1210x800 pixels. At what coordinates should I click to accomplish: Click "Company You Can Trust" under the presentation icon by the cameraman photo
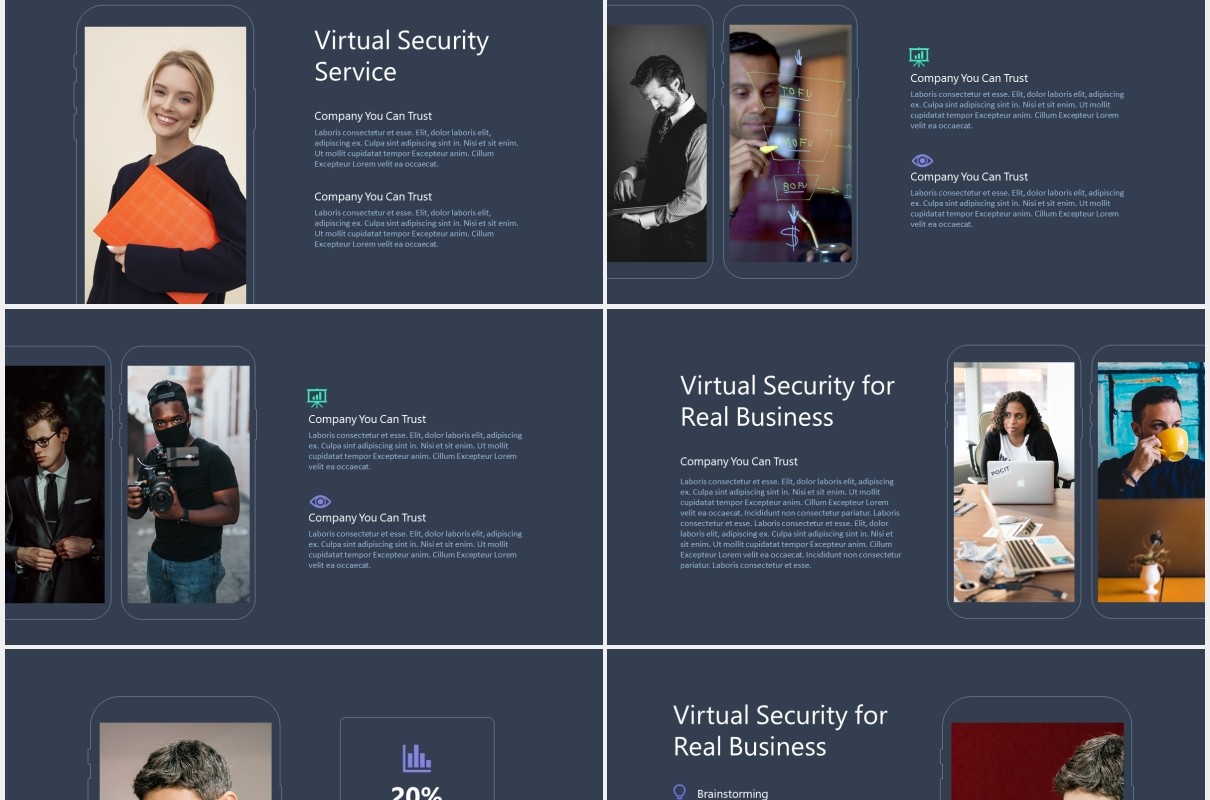[367, 419]
